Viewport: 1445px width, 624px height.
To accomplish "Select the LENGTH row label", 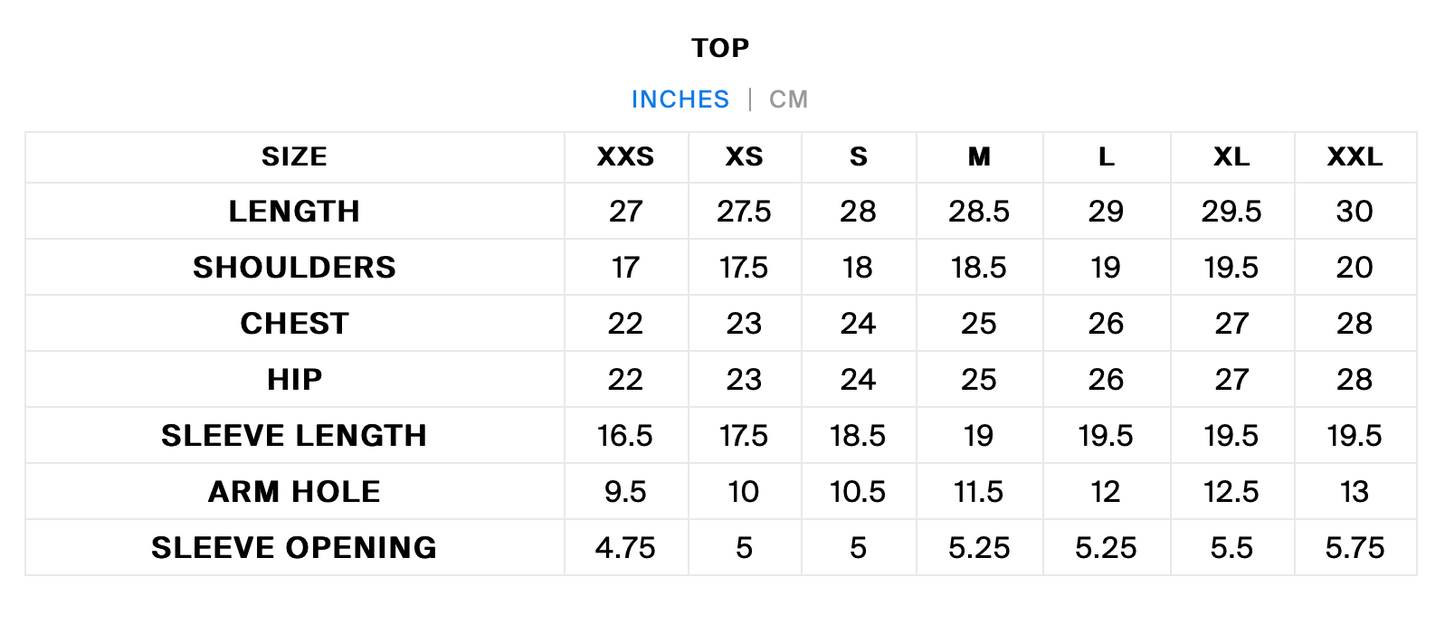I will point(294,211).
